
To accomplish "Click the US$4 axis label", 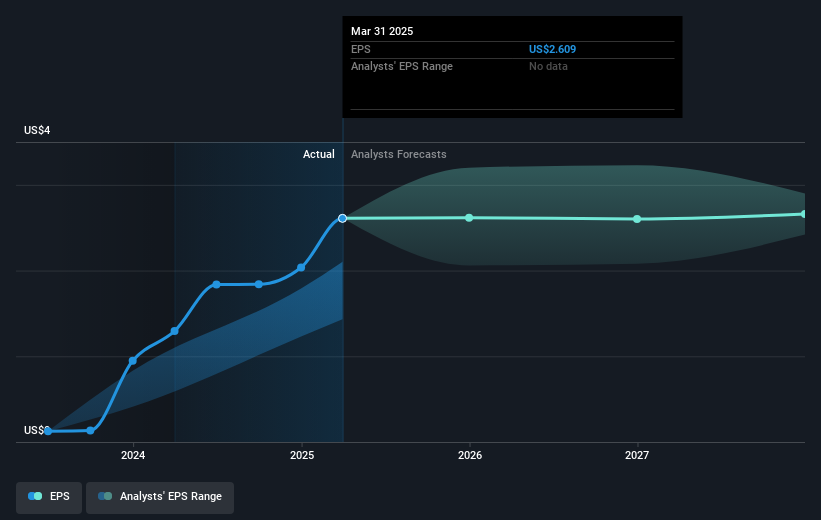I will click(x=37, y=130).
